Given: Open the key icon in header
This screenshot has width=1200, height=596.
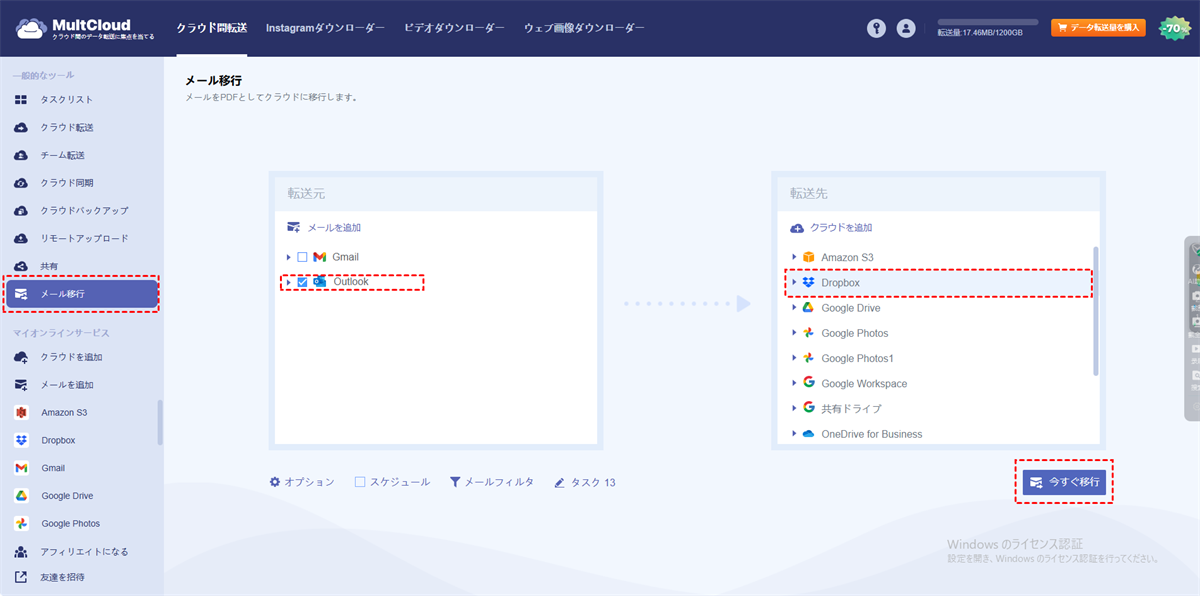Looking at the screenshot, I should 877,29.
